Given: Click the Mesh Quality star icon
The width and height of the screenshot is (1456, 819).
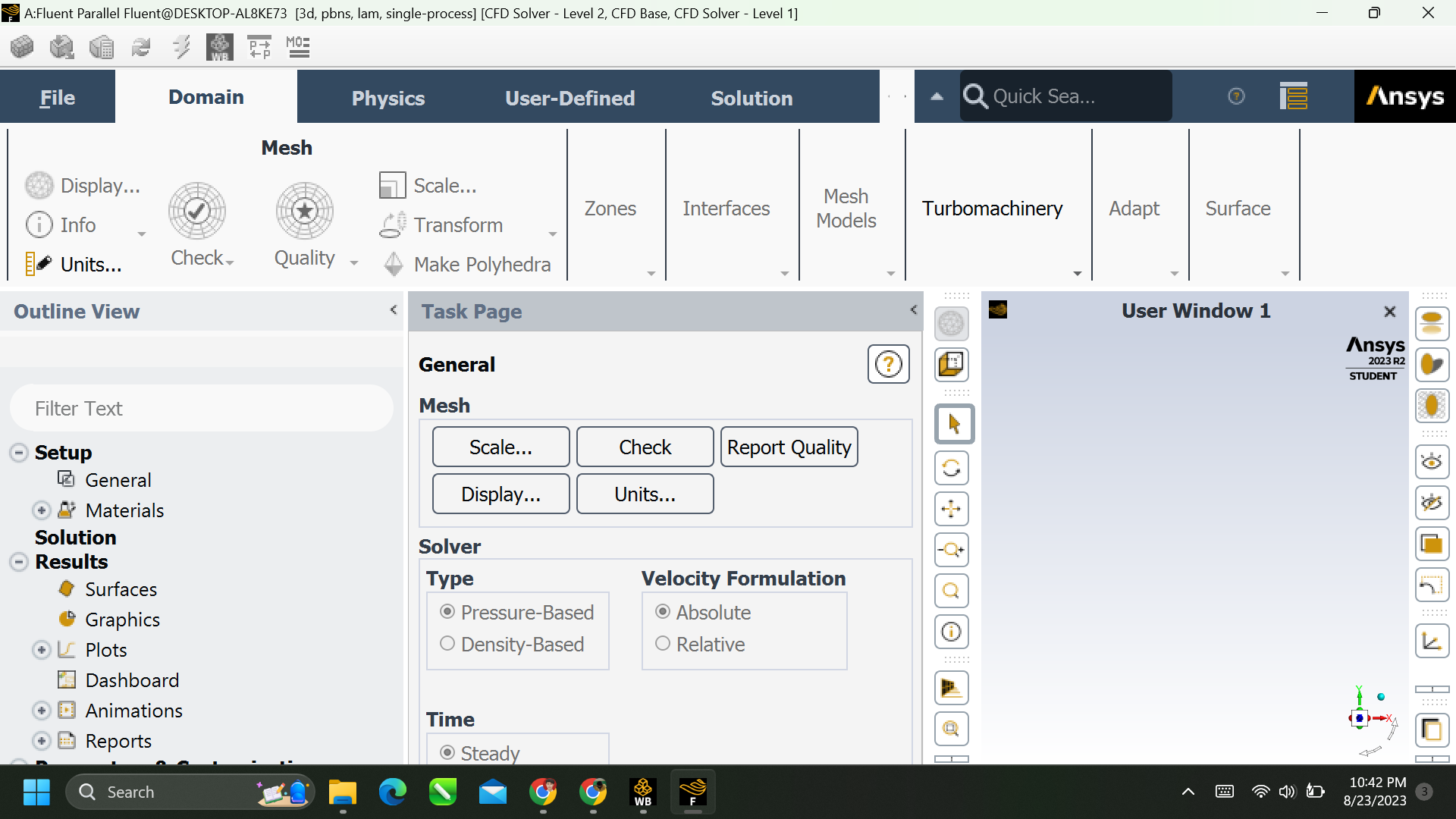Looking at the screenshot, I should [x=305, y=211].
